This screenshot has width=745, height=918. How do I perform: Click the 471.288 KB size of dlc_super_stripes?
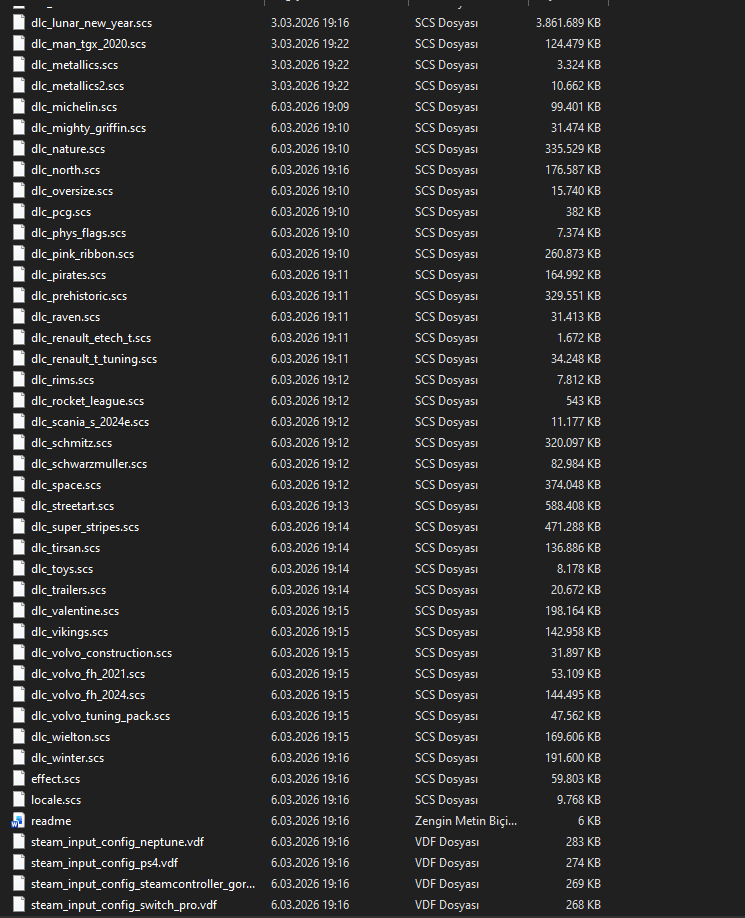pyautogui.click(x=572, y=527)
